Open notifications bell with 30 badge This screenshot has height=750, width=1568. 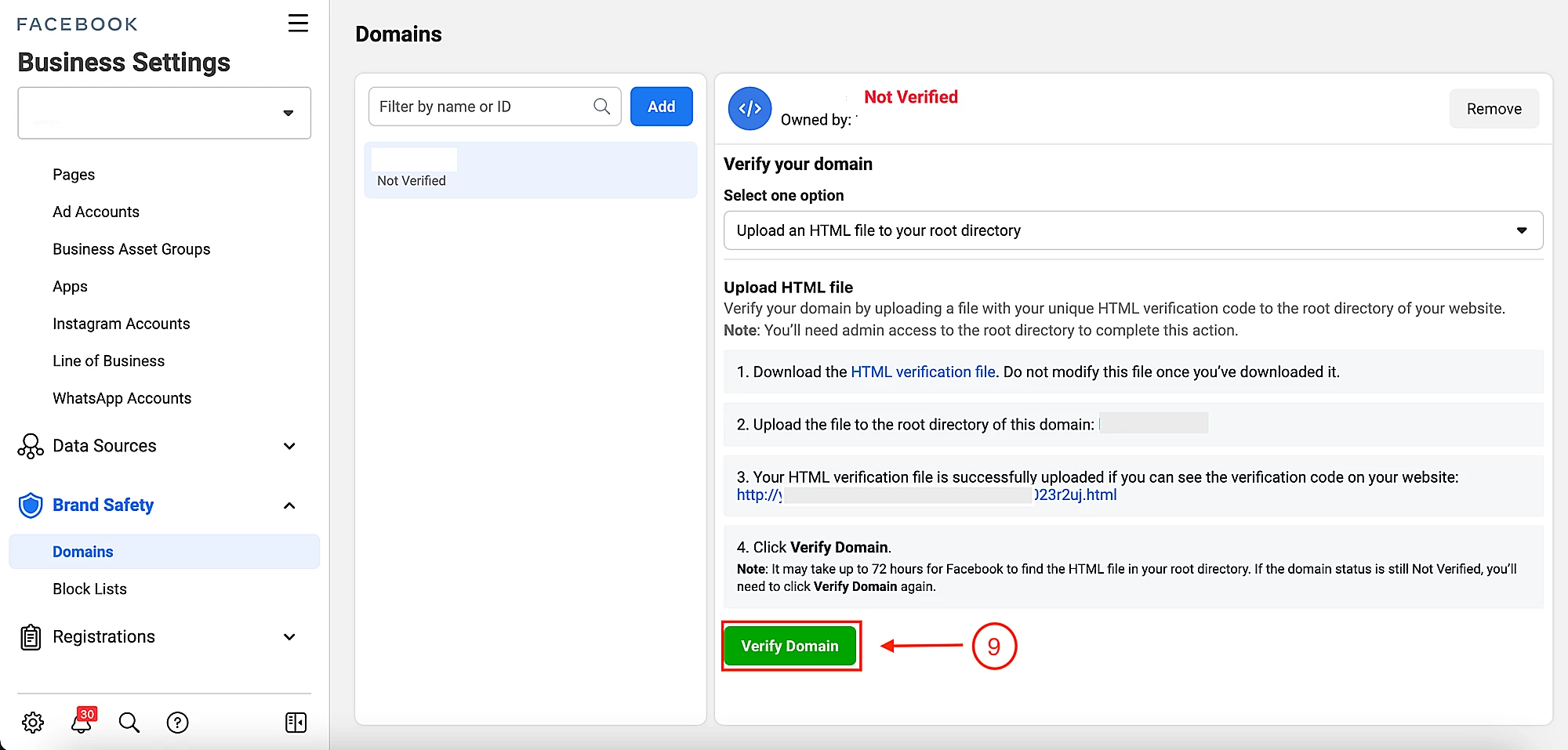[82, 720]
